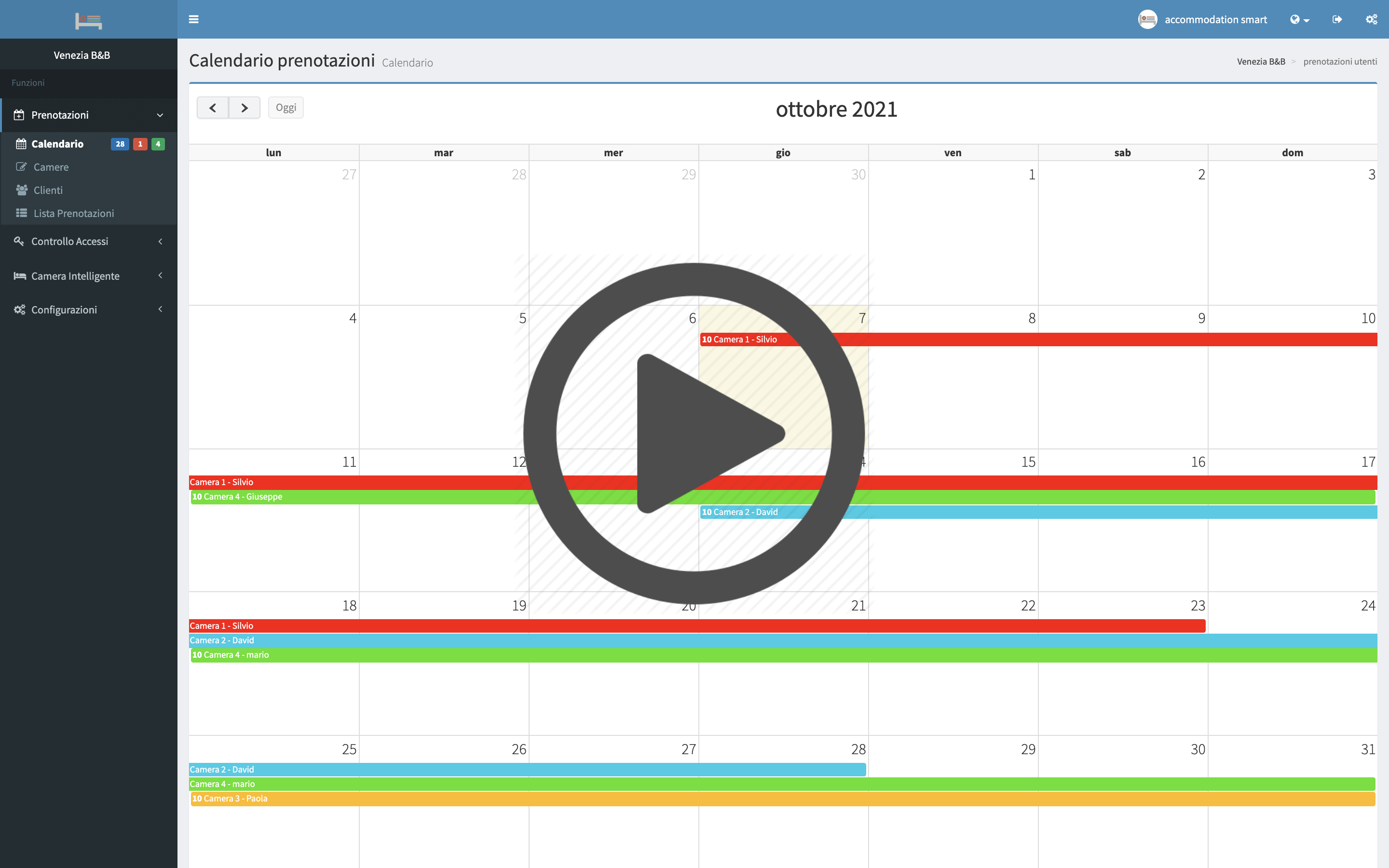Click day number 22
The width and height of the screenshot is (1389, 868).
[1028, 606]
